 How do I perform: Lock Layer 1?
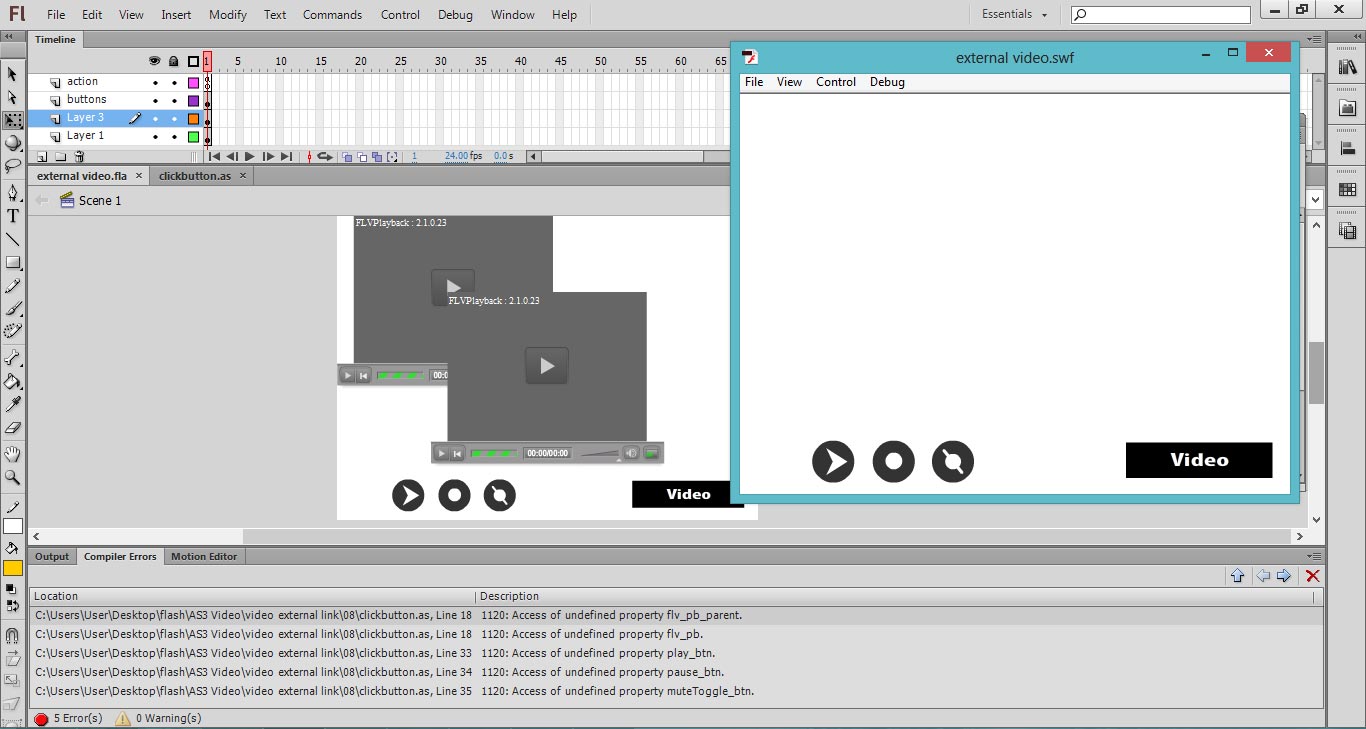point(174,136)
